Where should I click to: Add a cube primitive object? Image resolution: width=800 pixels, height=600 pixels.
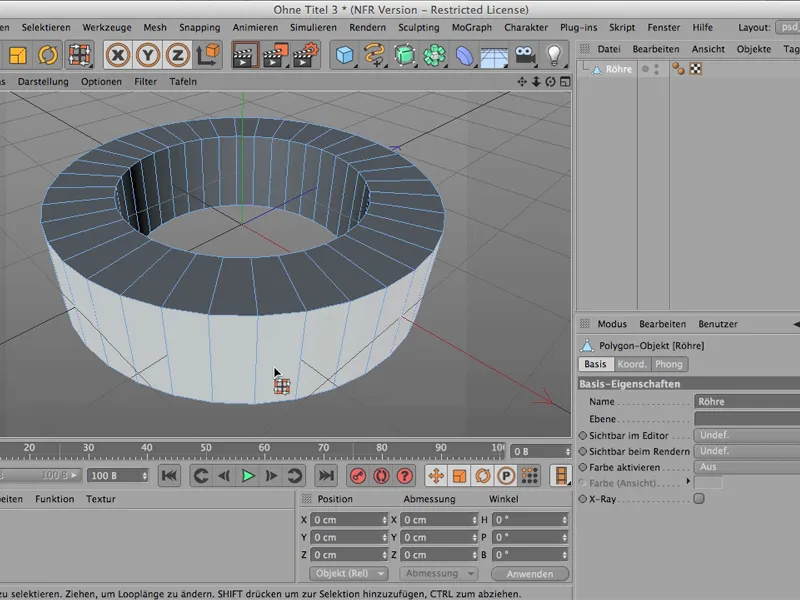[345, 55]
